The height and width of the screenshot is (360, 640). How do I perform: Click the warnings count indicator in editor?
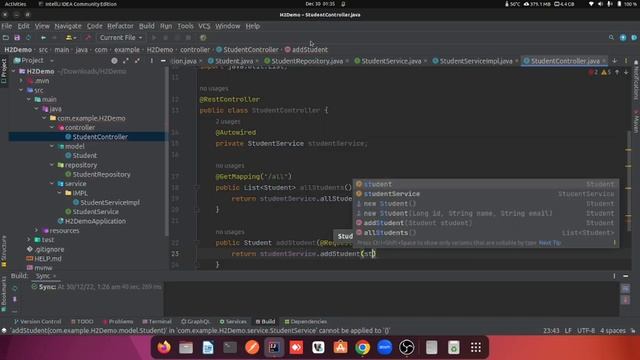[x=606, y=72]
